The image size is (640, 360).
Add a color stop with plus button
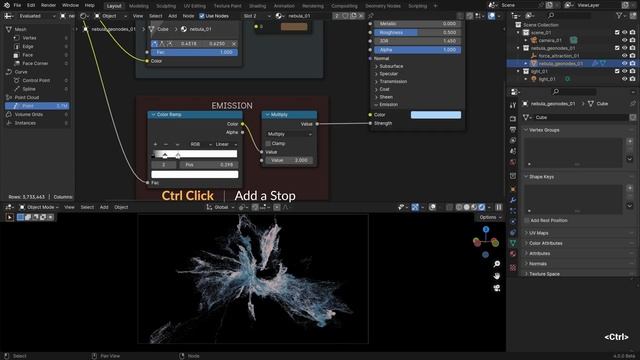pos(155,144)
